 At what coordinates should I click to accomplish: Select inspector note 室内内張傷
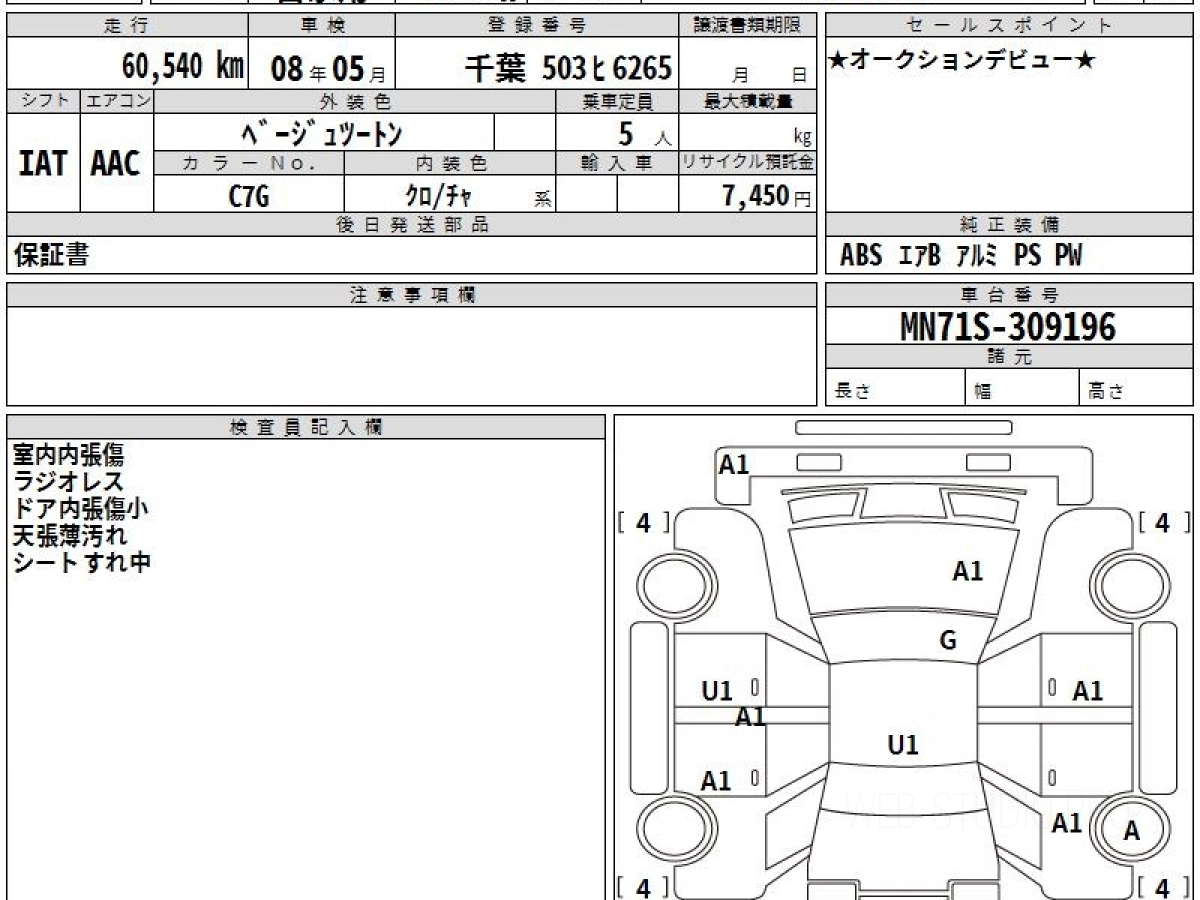click(x=69, y=455)
